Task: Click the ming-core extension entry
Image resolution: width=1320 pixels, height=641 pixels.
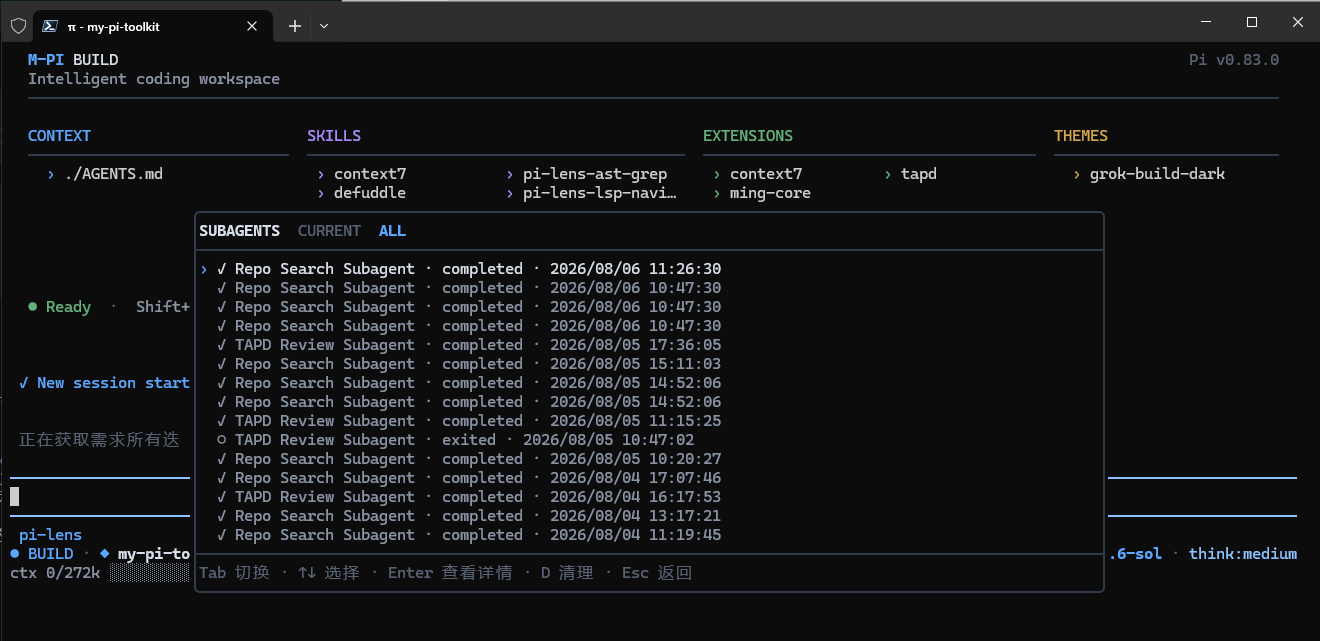Action: tap(770, 193)
